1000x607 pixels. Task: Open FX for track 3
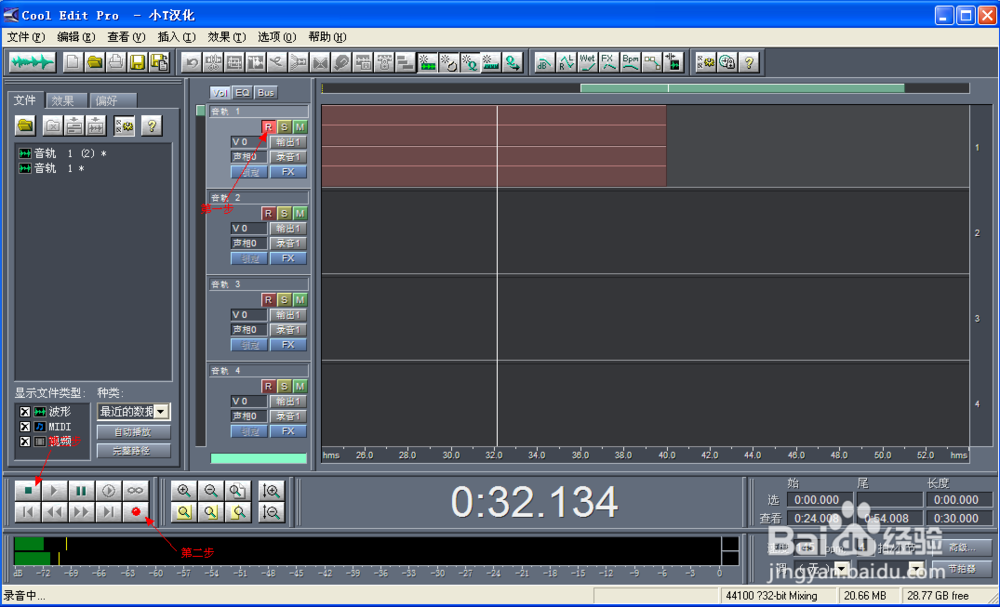click(288, 344)
